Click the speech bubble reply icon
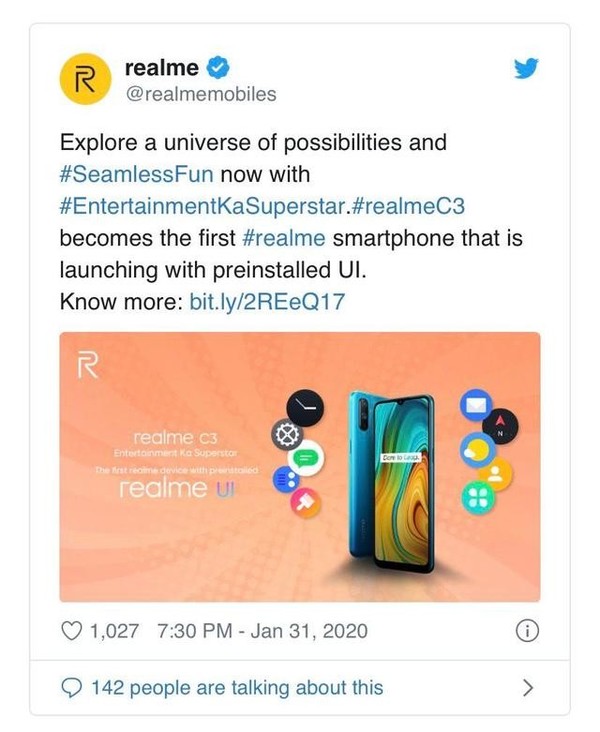The width and height of the screenshot is (600, 732). 72,687
